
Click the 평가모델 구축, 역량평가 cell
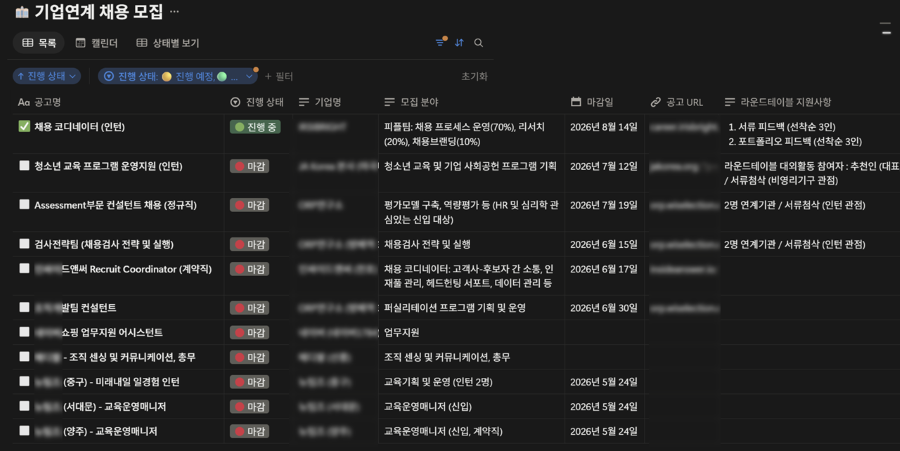[x=471, y=212]
